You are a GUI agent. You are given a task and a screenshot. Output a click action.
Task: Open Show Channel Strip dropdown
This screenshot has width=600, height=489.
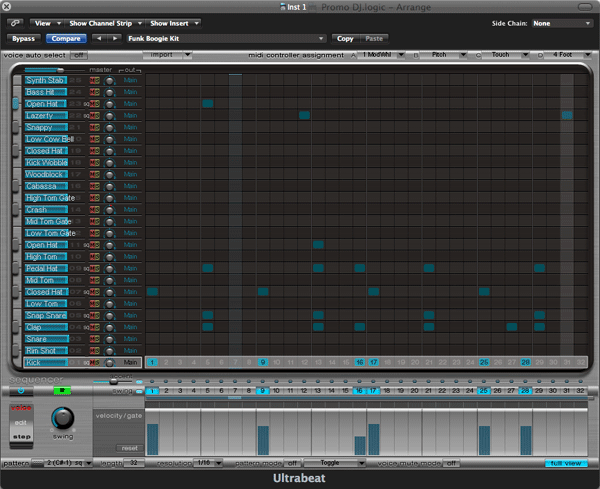click(105, 23)
